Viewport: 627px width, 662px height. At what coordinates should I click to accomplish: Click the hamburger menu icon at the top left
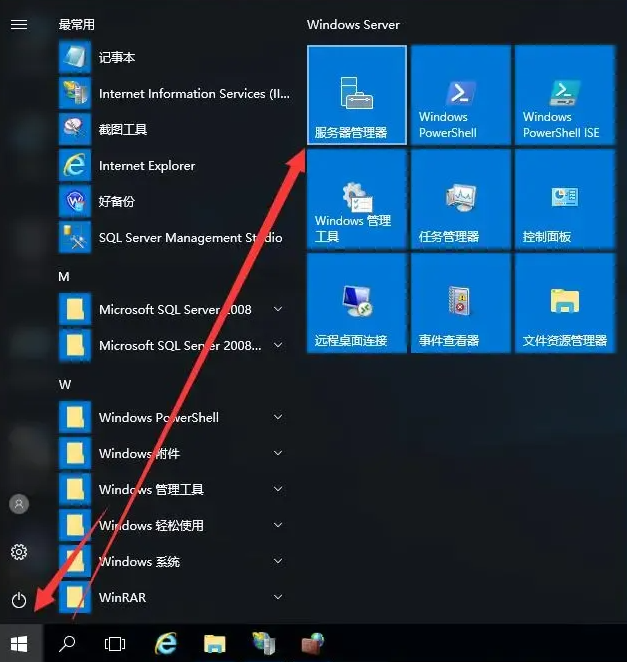[x=19, y=24]
